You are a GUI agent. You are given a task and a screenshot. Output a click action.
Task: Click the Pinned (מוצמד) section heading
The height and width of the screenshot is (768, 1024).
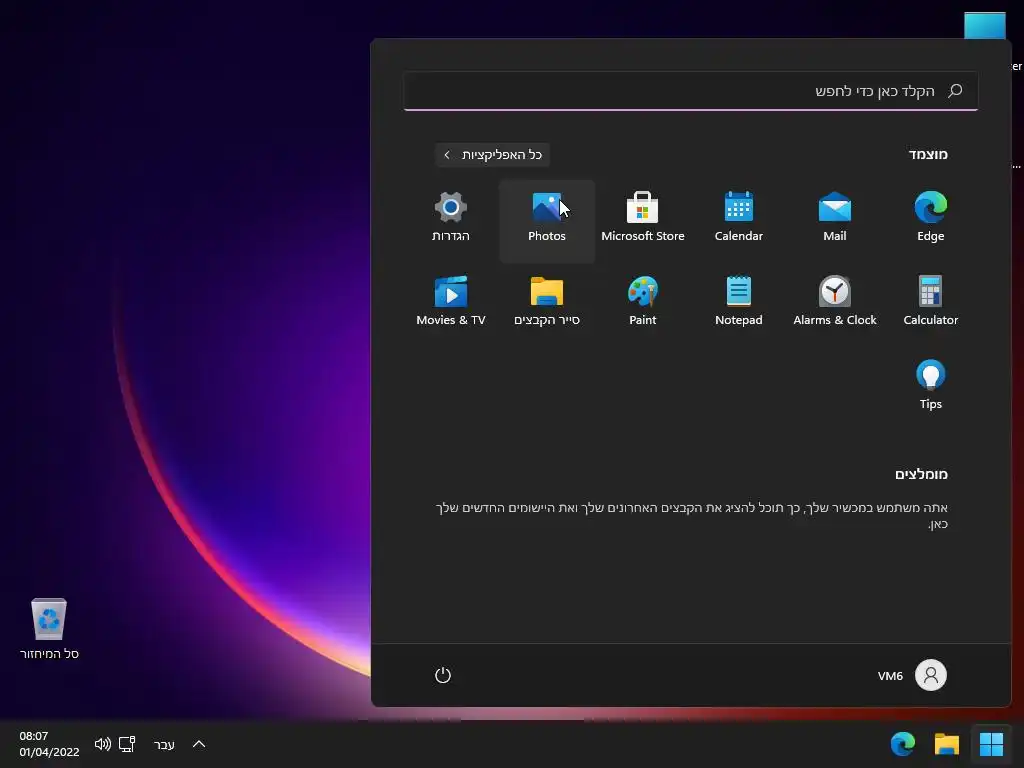point(928,155)
